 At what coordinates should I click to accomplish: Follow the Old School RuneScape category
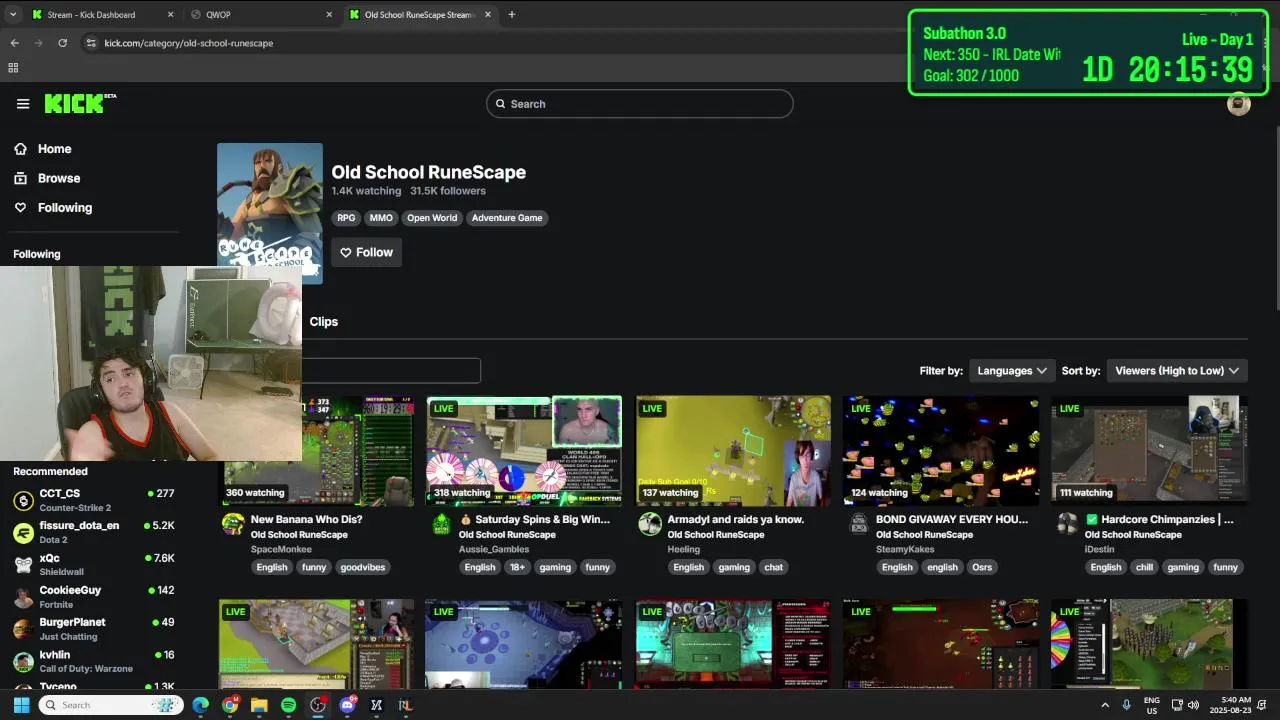click(x=366, y=253)
